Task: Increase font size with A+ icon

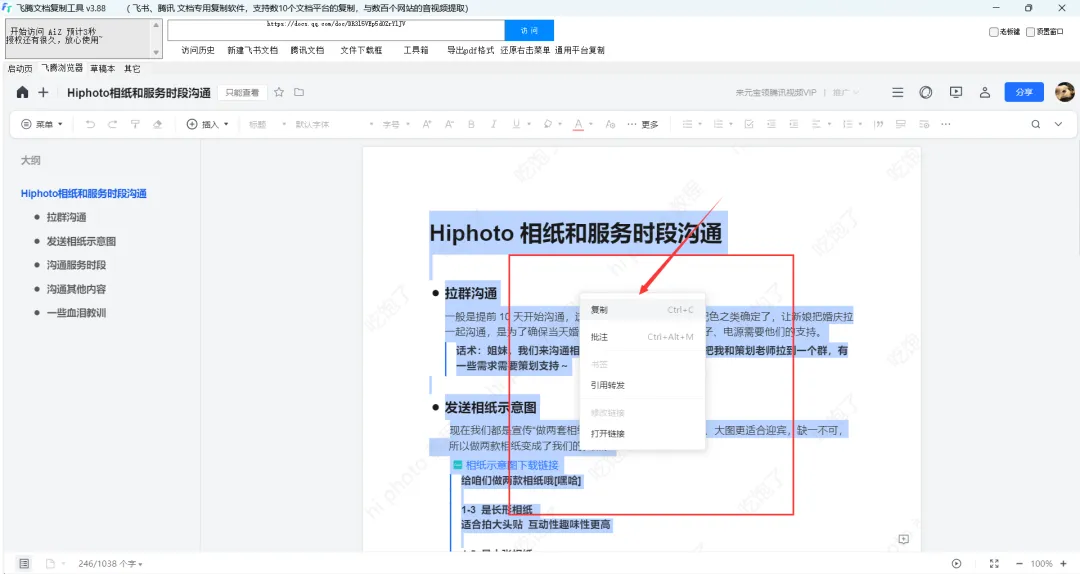Action: pos(427,124)
